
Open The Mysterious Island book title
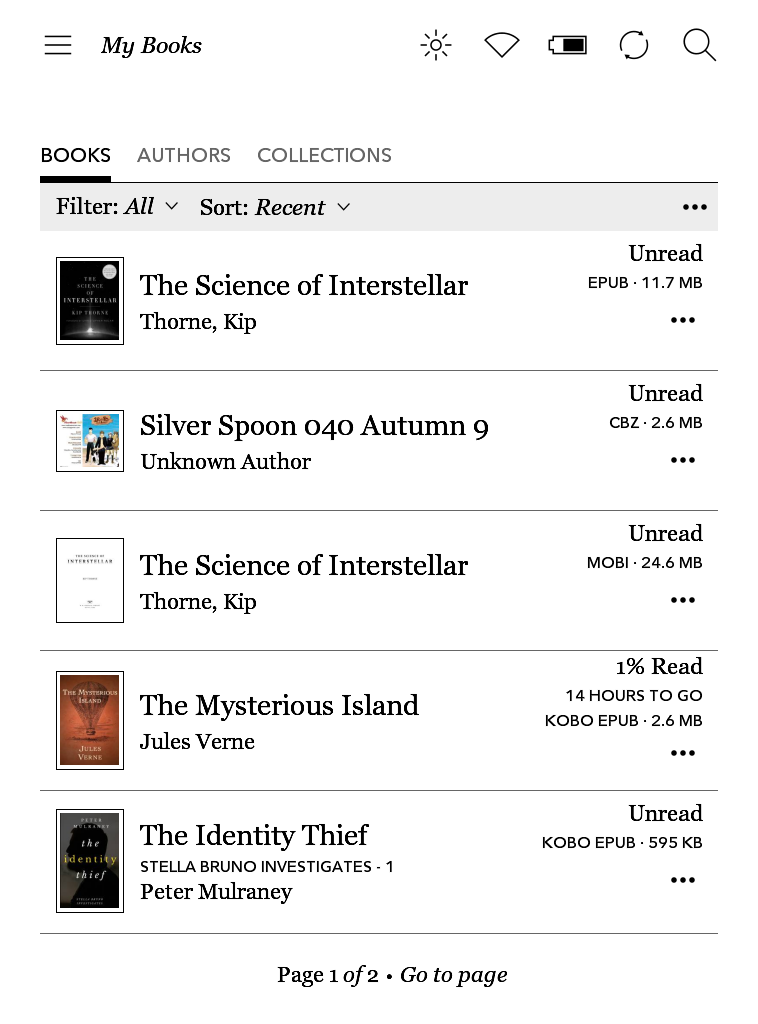(279, 705)
